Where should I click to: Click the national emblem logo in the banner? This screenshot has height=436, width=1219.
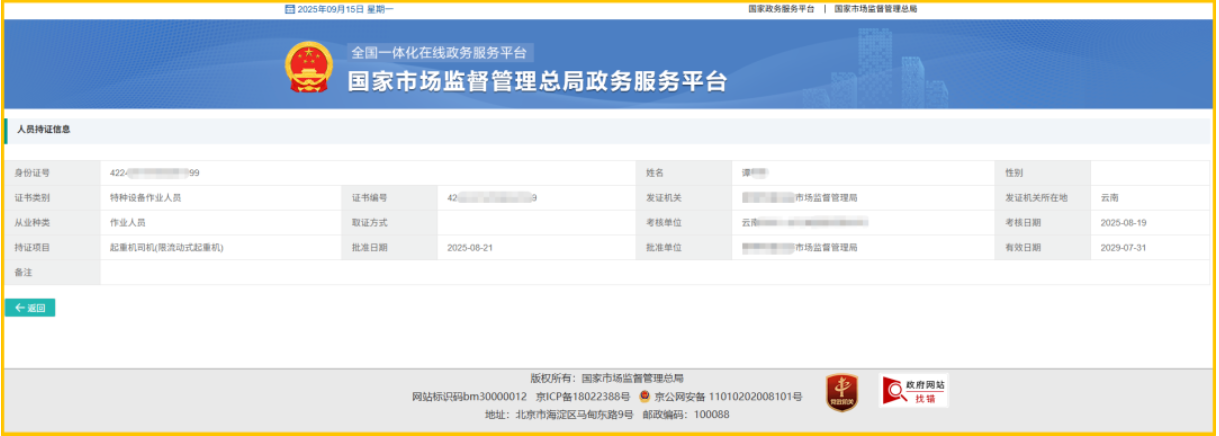click(309, 68)
